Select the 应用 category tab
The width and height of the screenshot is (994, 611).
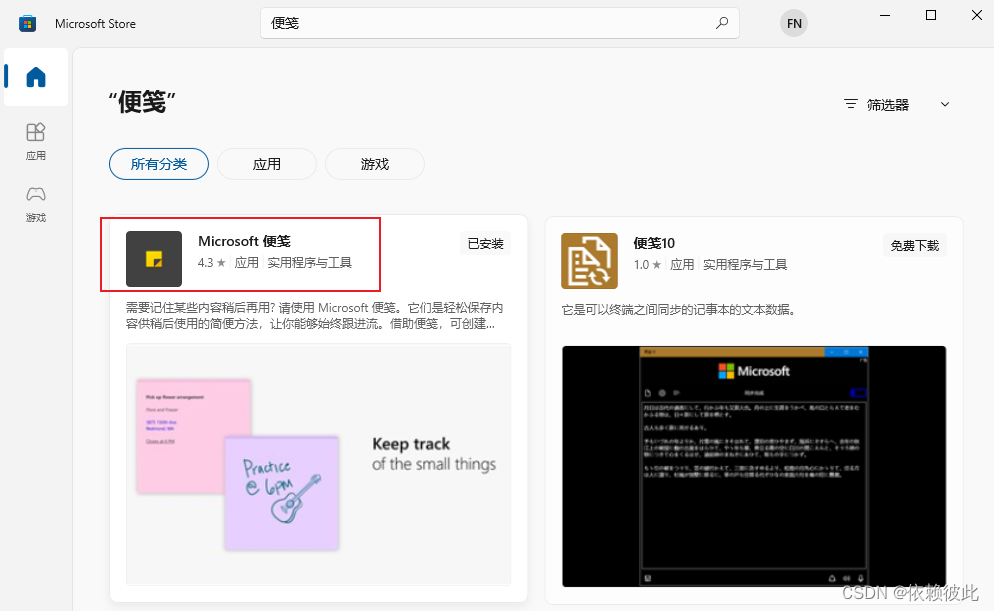pos(267,164)
